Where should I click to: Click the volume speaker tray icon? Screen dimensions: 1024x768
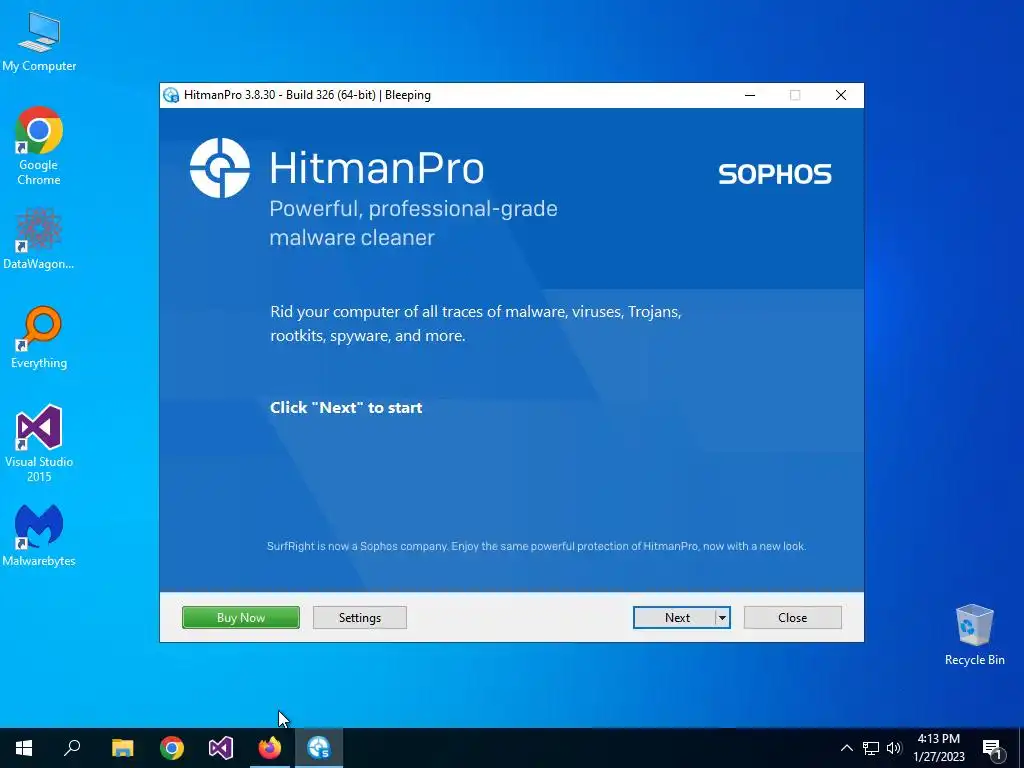point(894,748)
